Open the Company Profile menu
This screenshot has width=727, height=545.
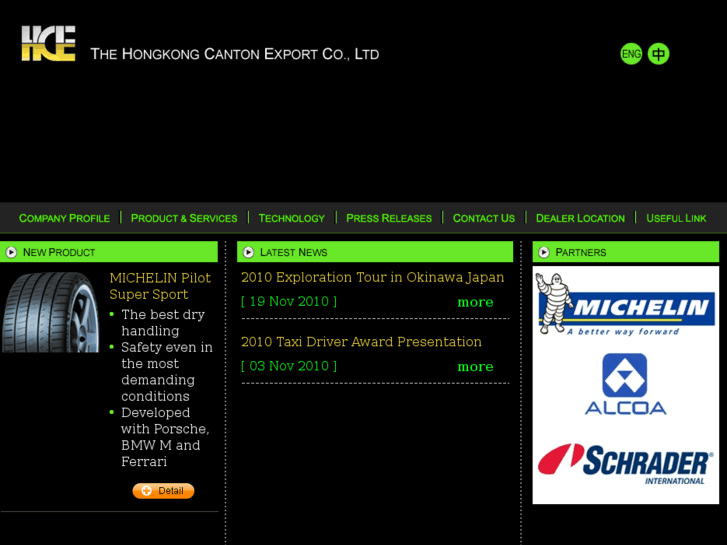[x=64, y=218]
